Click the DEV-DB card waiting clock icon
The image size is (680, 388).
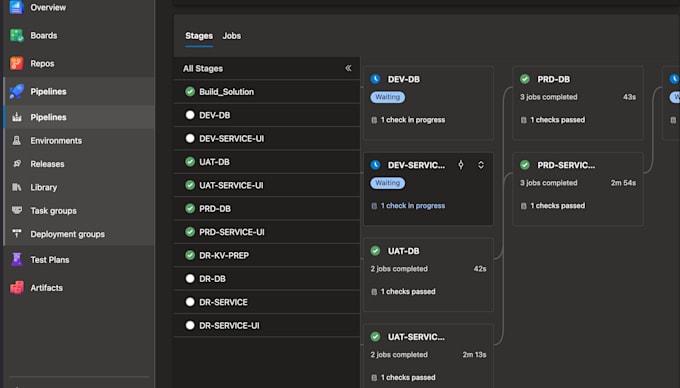[x=376, y=79]
